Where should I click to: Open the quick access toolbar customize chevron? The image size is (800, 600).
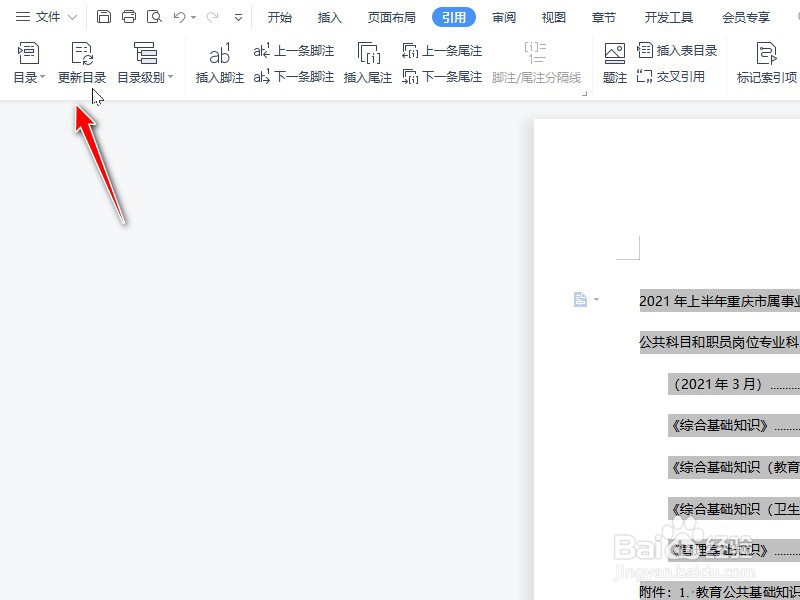[x=237, y=16]
